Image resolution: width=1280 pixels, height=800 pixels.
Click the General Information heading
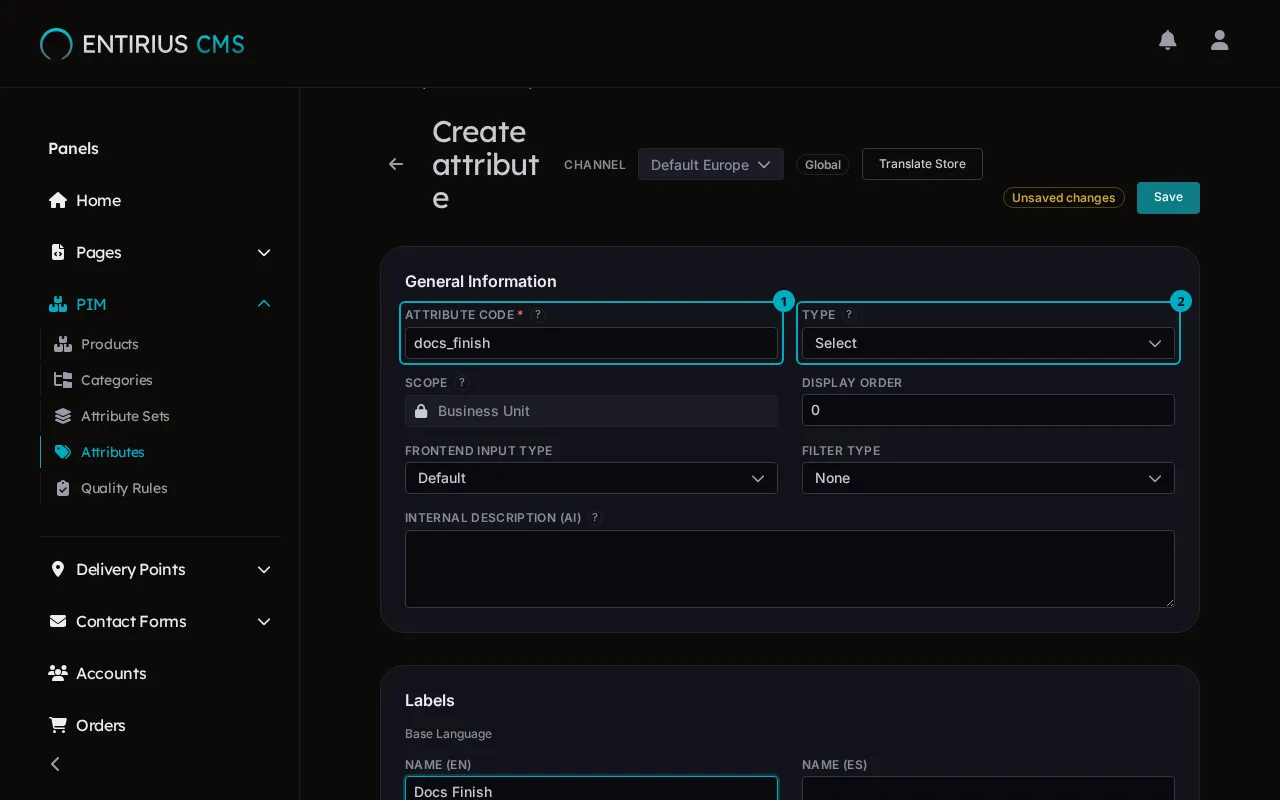[x=481, y=281]
